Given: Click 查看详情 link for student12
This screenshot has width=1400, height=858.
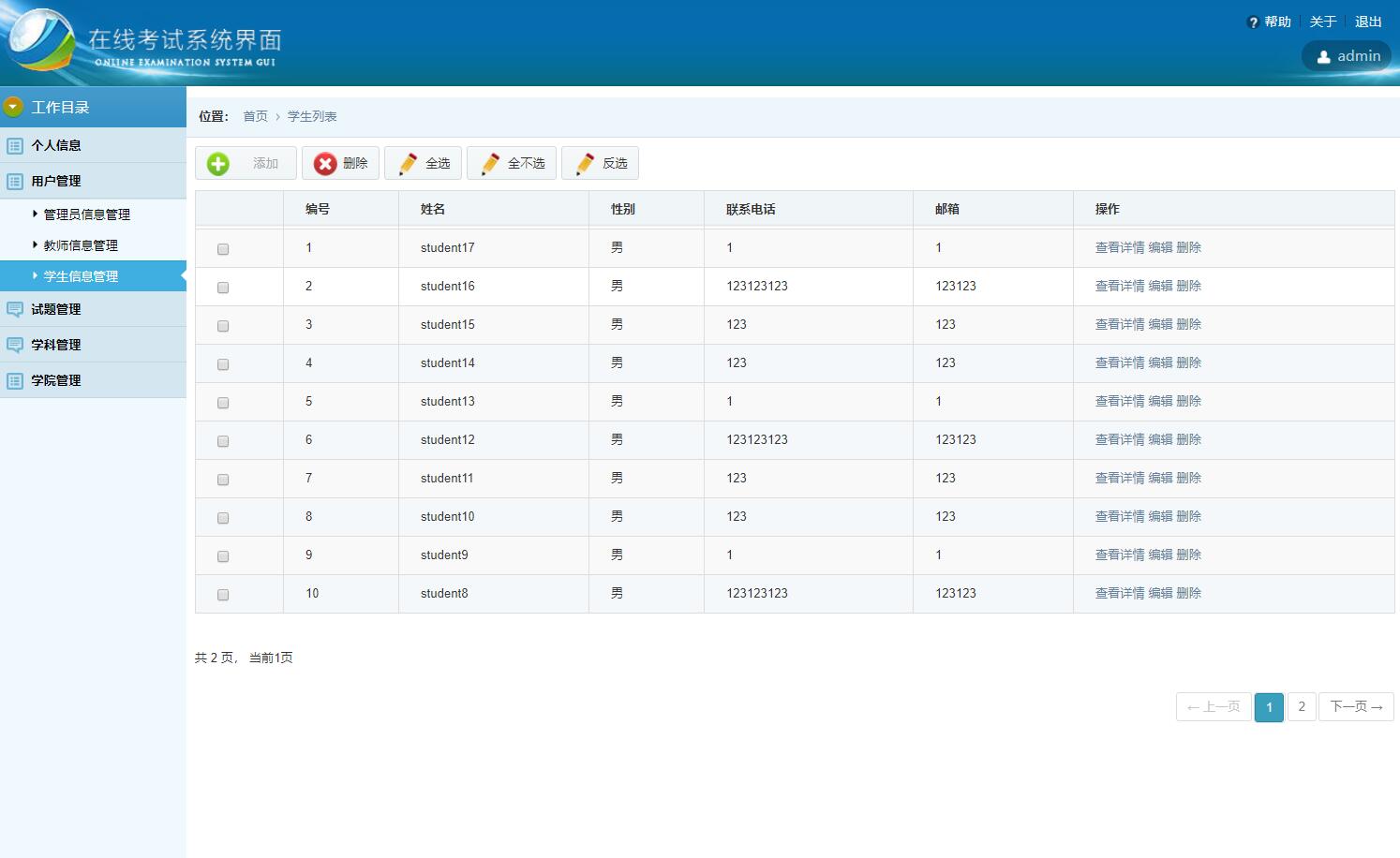Looking at the screenshot, I should click(x=1119, y=439).
